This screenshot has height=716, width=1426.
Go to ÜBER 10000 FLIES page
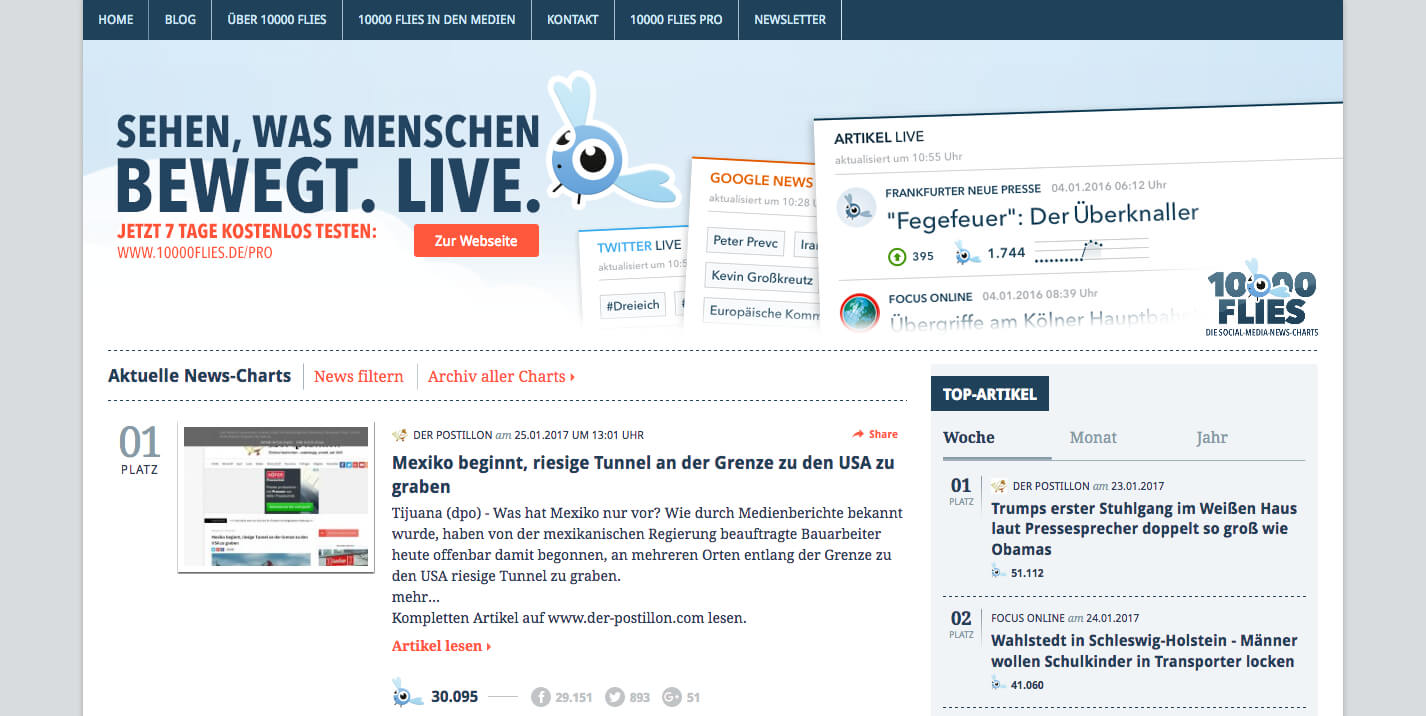pyautogui.click(x=277, y=20)
